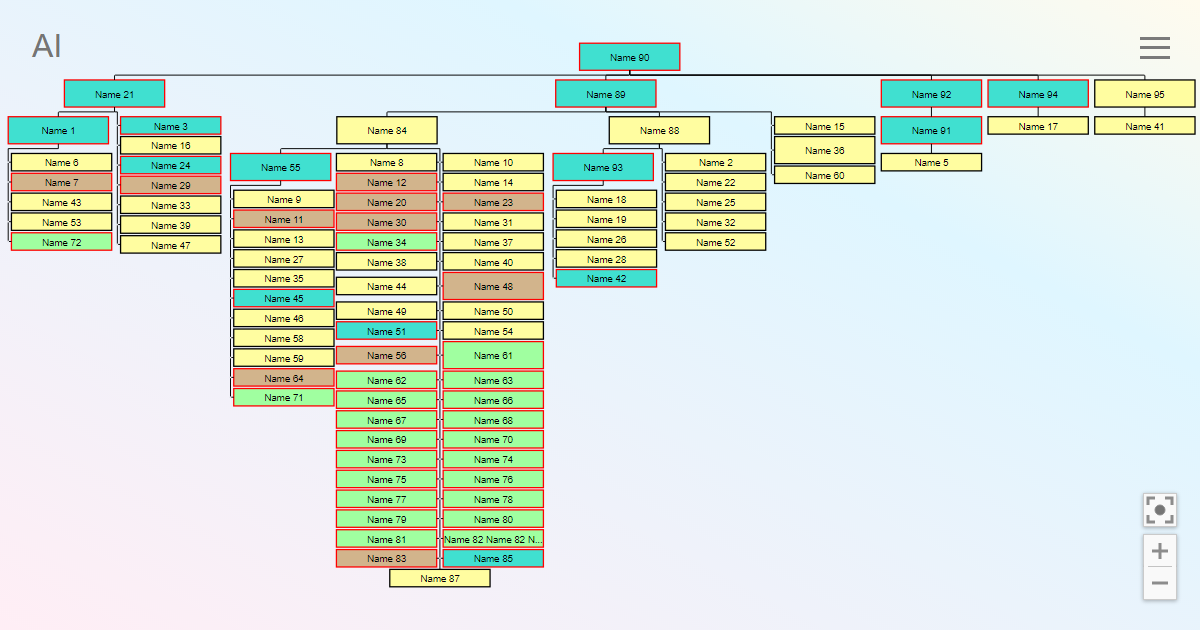This screenshot has width=1200, height=630.
Task: Open the hamburger menu in the top-right corner
Action: click(x=1155, y=47)
